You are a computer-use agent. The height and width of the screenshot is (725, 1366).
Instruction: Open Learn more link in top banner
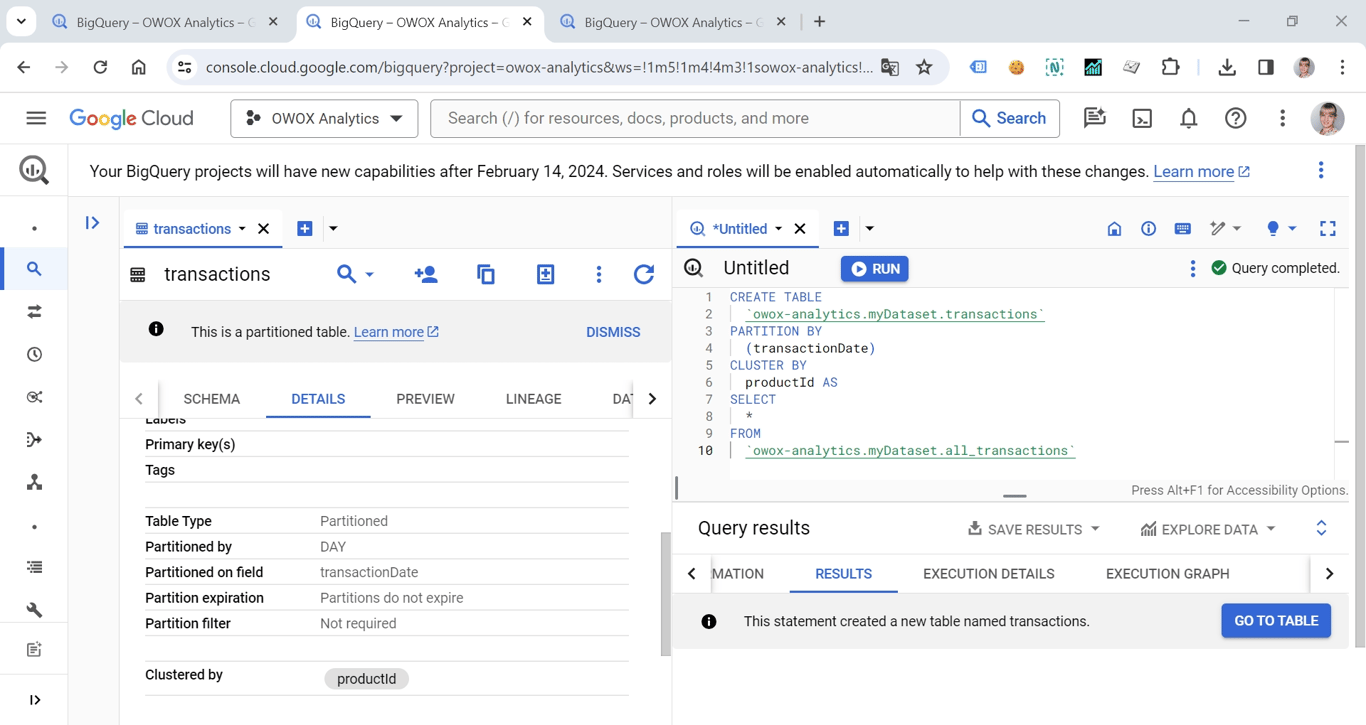1201,172
